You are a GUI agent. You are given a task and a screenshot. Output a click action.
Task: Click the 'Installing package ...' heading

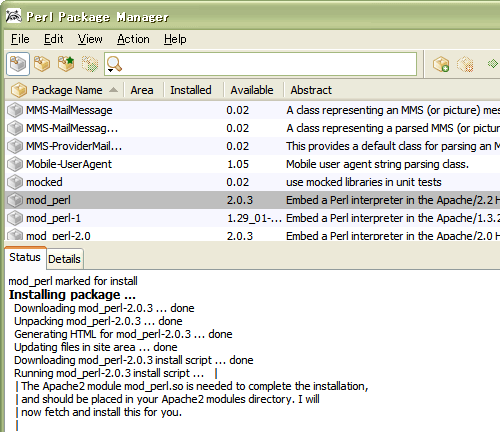tap(72, 295)
